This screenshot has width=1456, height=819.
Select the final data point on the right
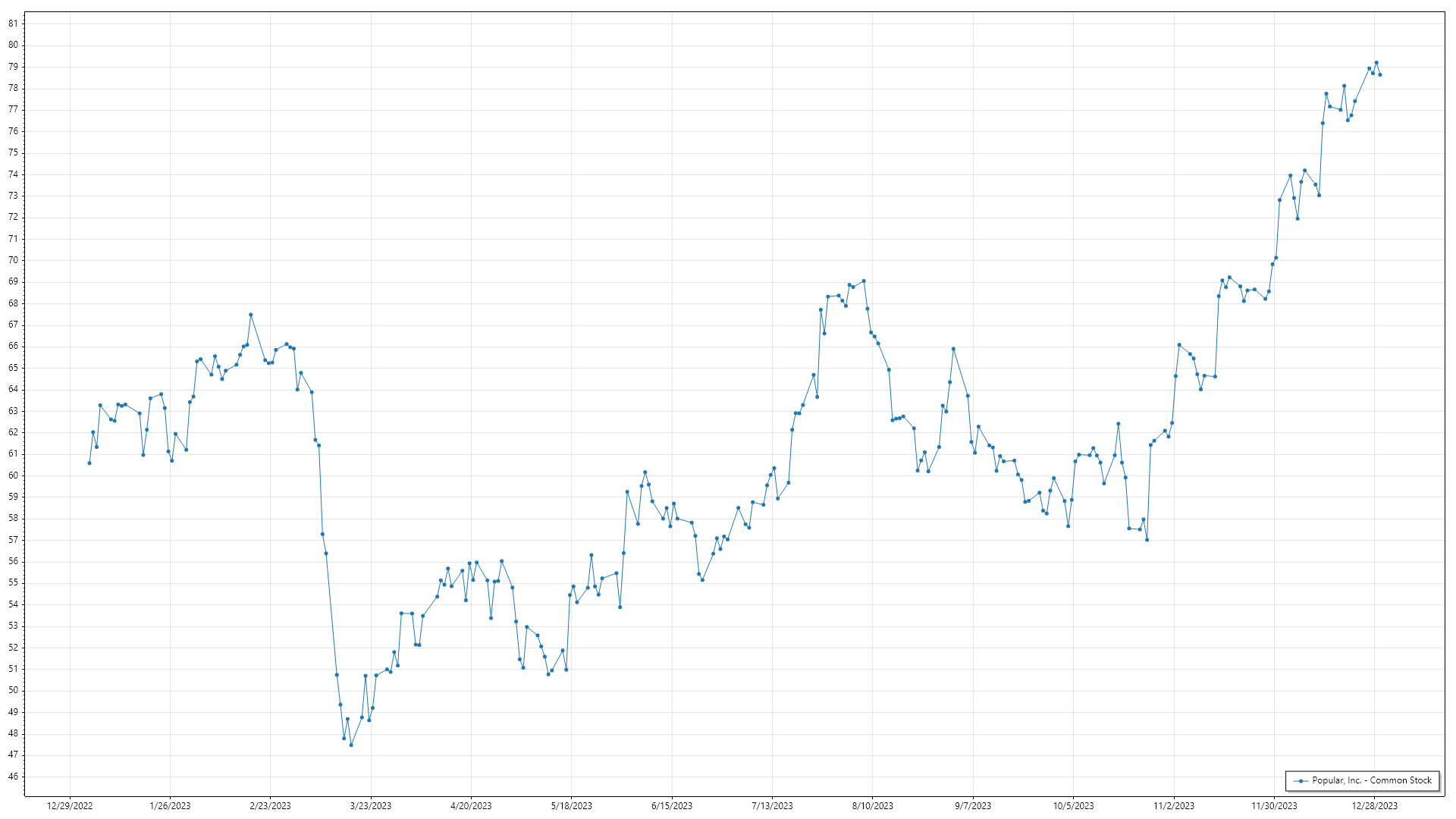point(1380,75)
